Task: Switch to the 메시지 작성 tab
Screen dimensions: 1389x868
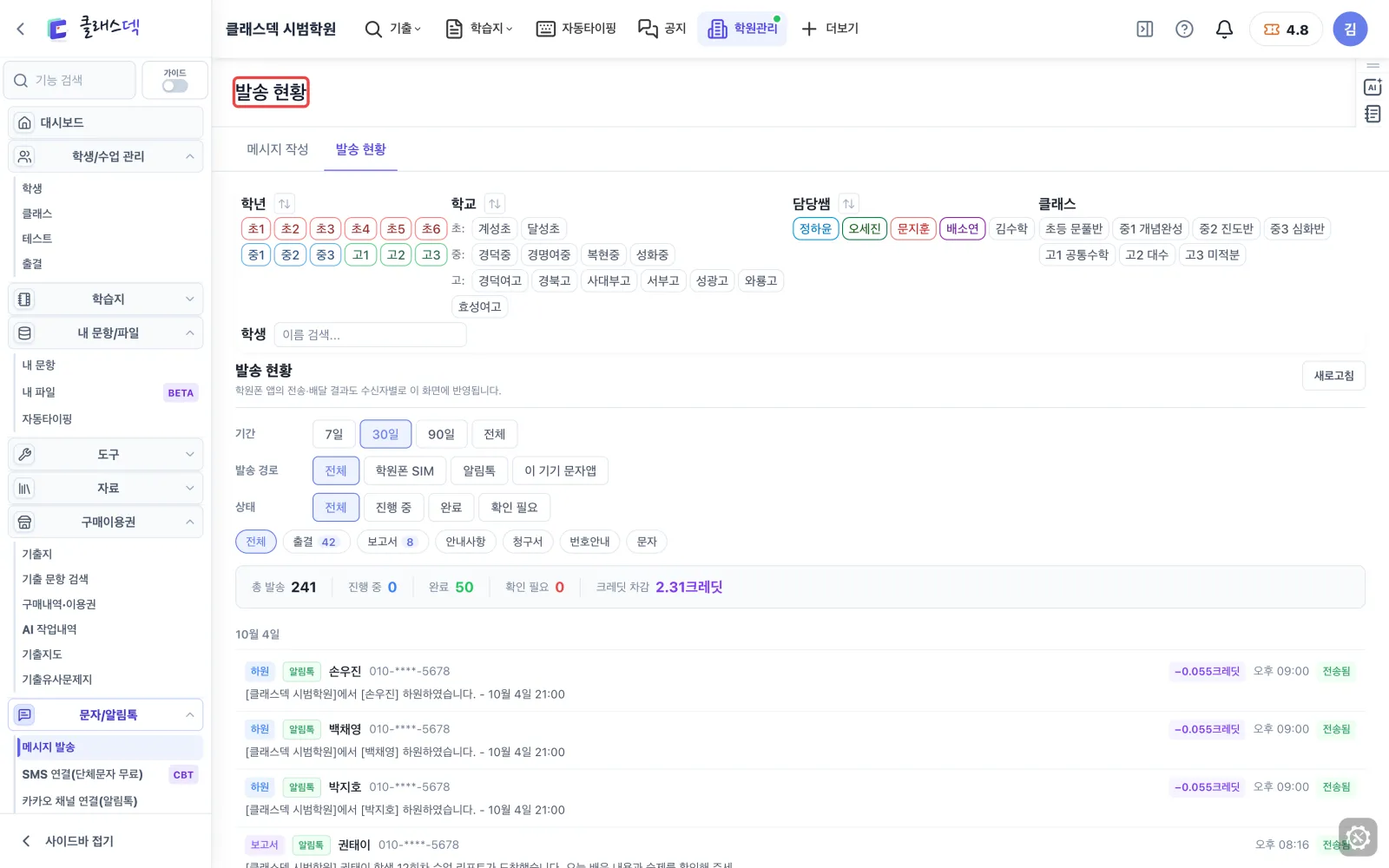Action: pyautogui.click(x=278, y=149)
